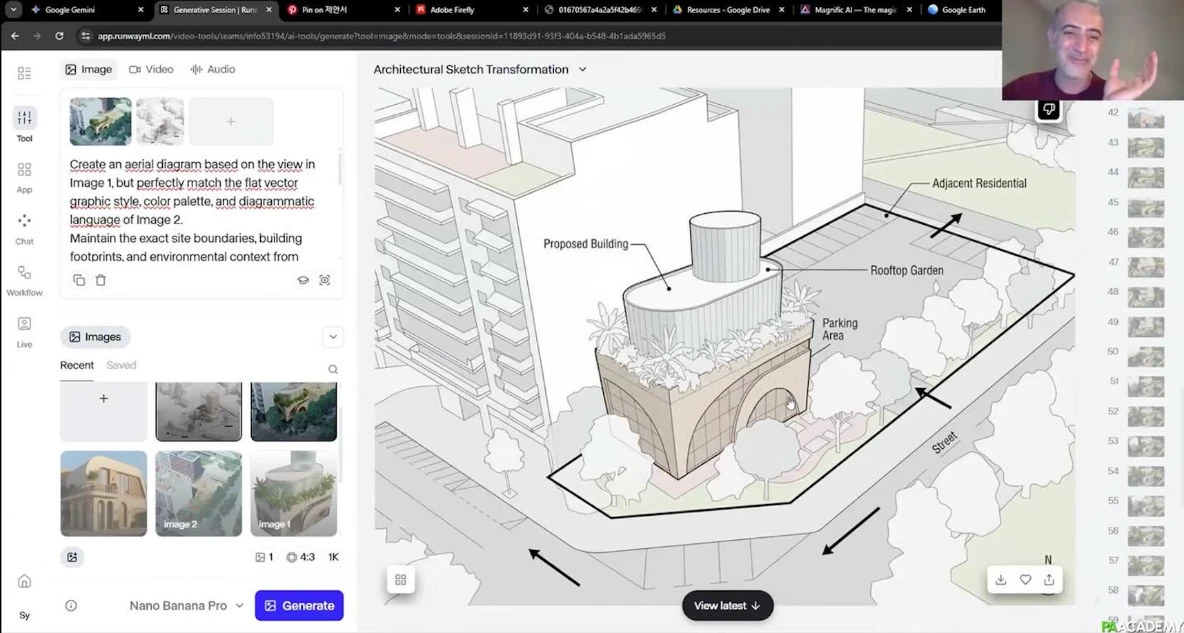Download the generated diagram image

(x=1000, y=579)
